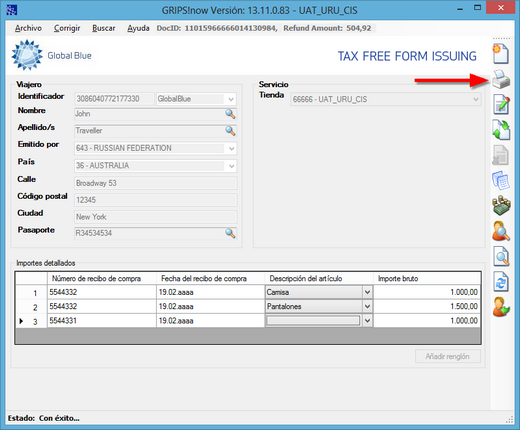Image resolution: width=520 pixels, height=430 pixels.
Task: Click the refresh document icon
Action: [501, 282]
